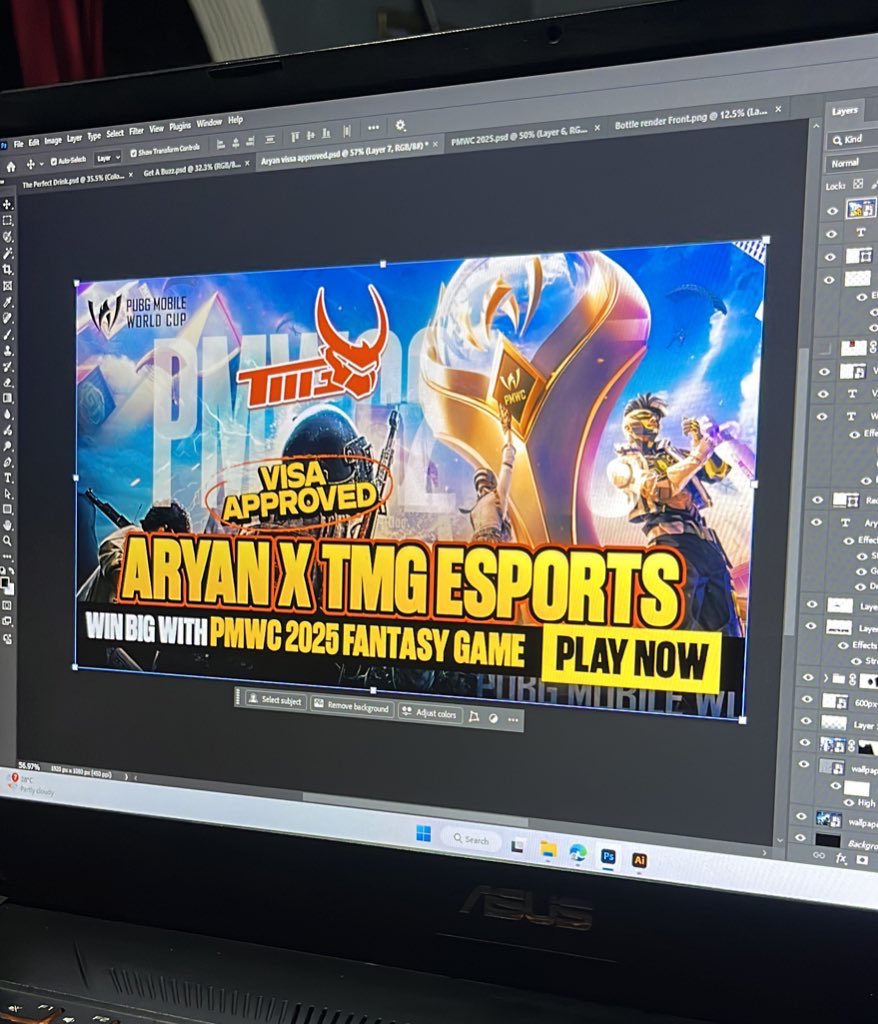
Task: Select the Gradient tool
Action: [x=7, y=398]
